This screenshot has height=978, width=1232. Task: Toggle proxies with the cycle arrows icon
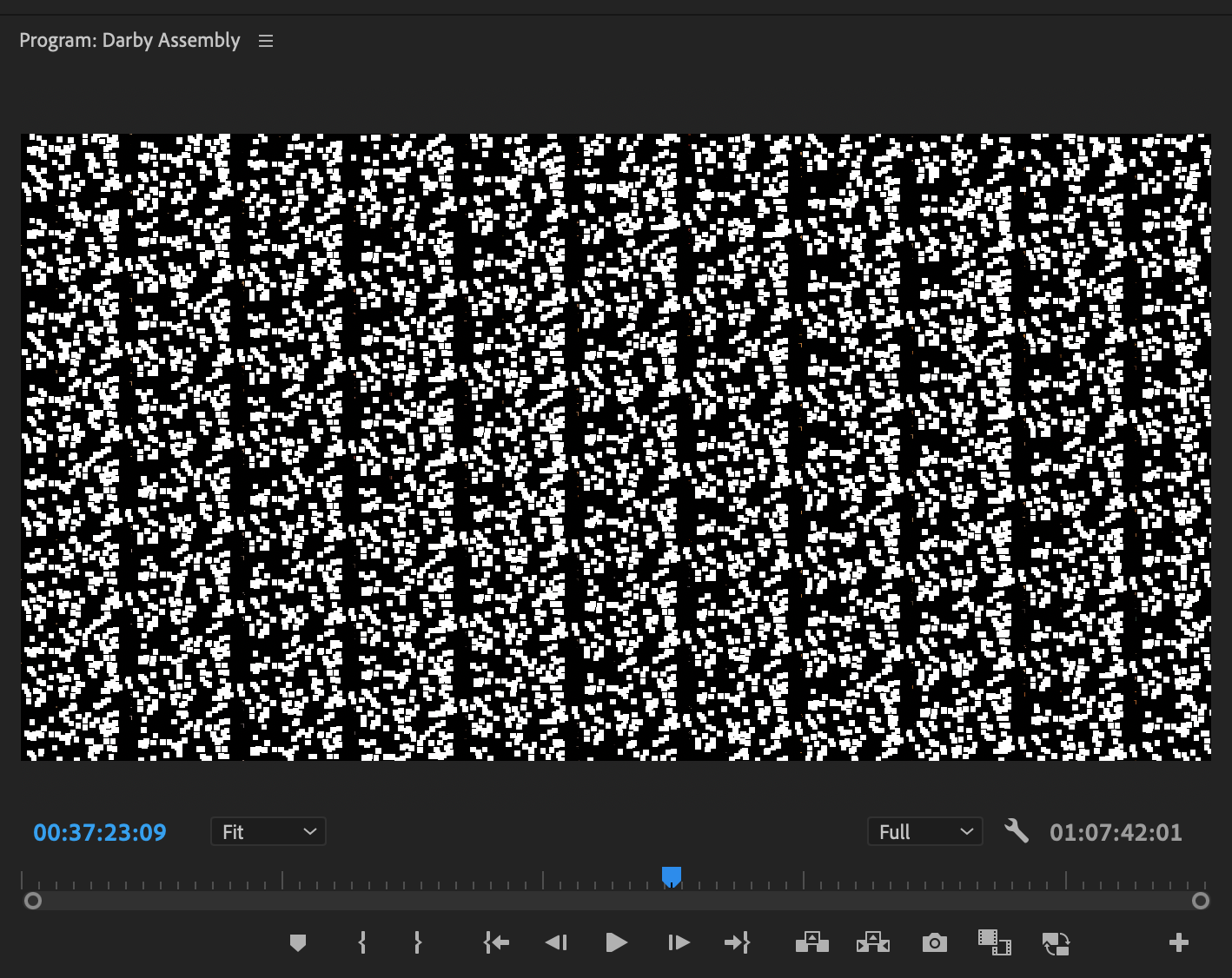tap(1056, 942)
